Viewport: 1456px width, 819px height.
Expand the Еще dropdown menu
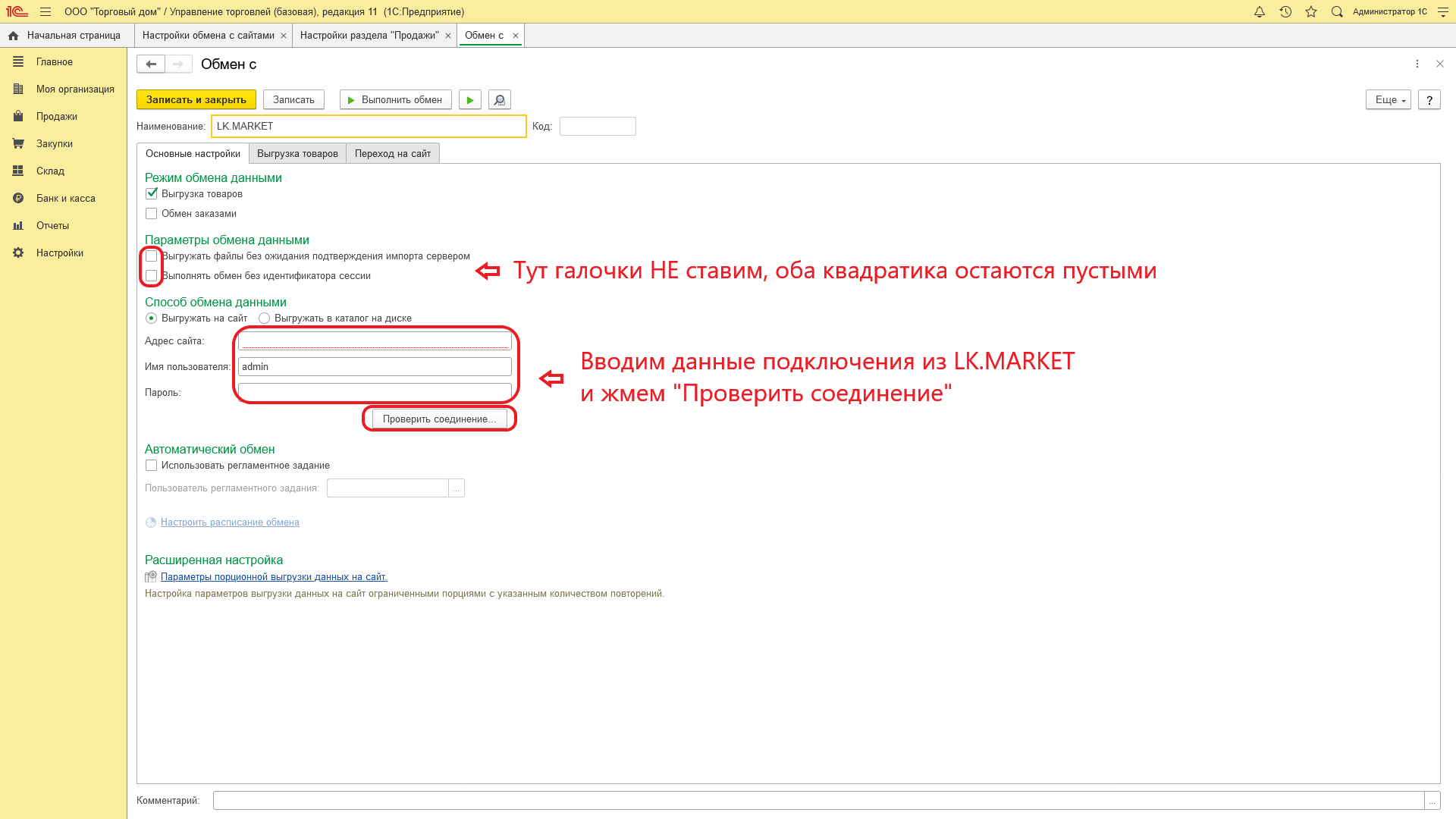click(x=1389, y=99)
